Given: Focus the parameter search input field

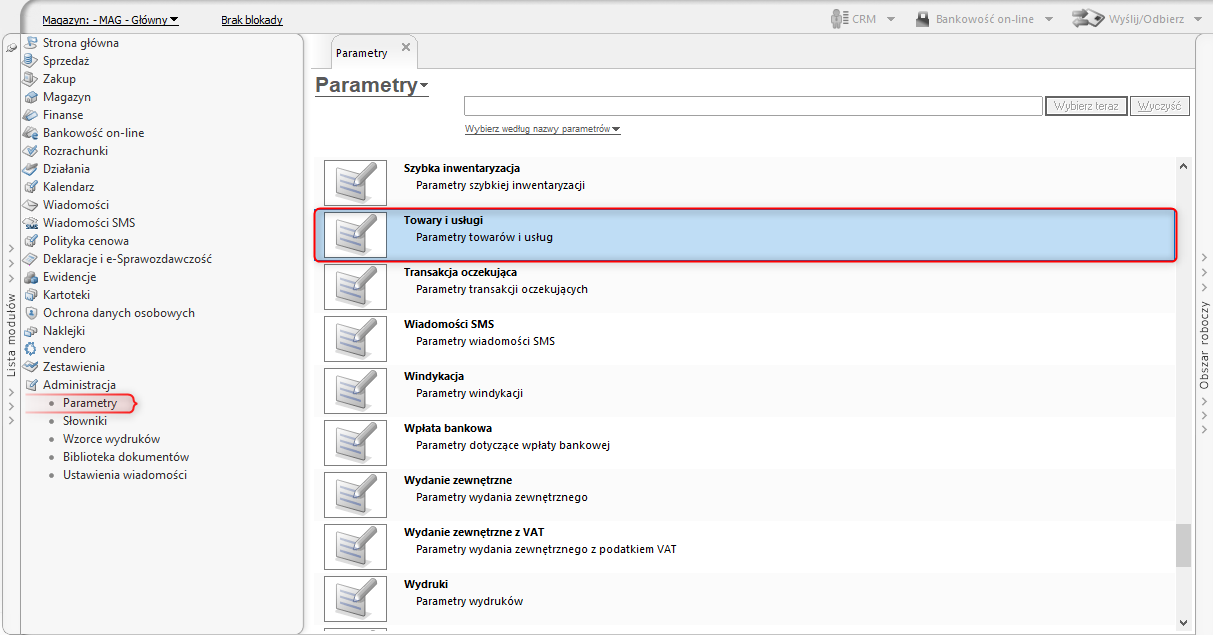Looking at the screenshot, I should click(x=754, y=106).
